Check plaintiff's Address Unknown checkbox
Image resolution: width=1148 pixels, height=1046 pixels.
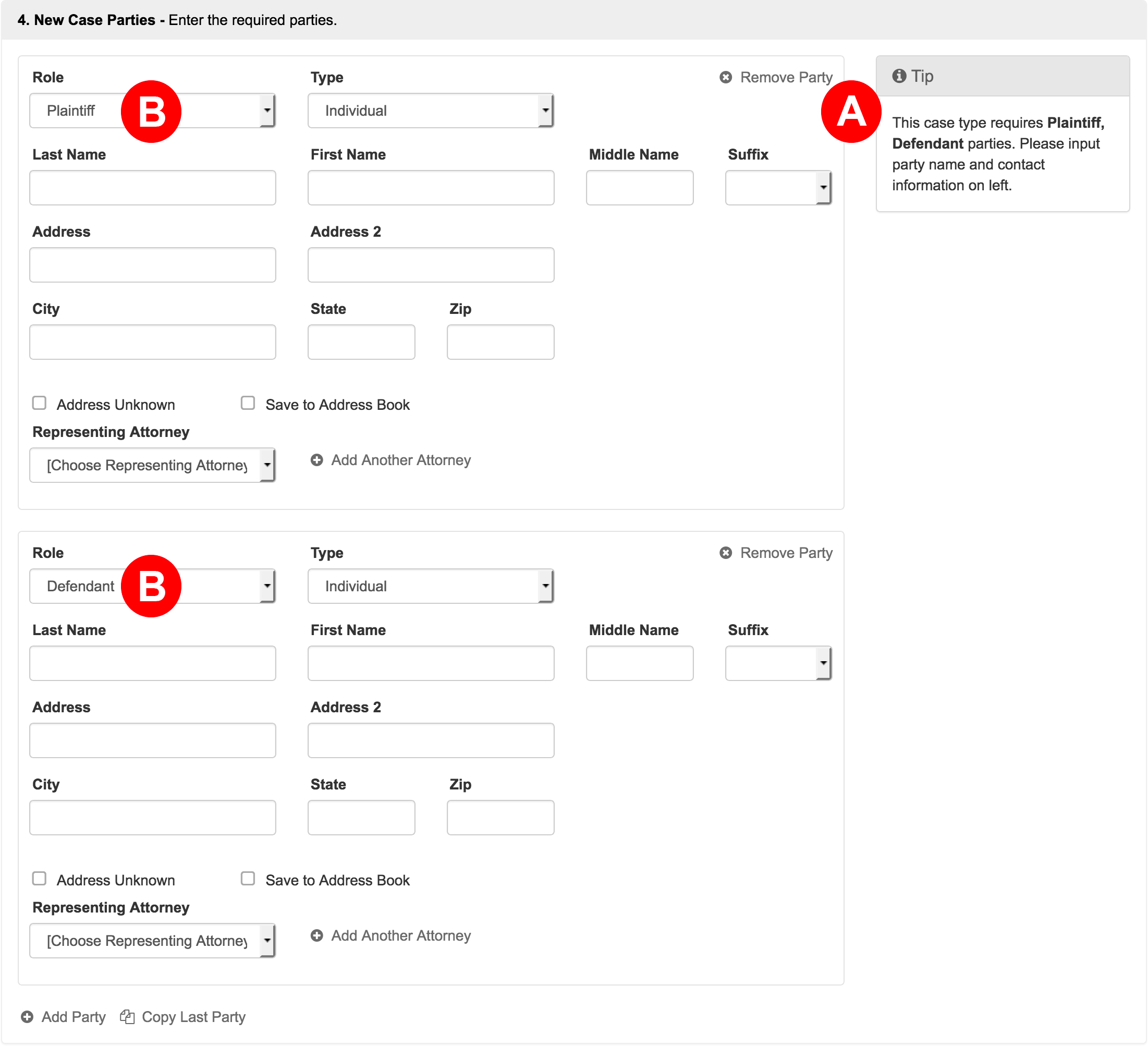click(x=39, y=403)
